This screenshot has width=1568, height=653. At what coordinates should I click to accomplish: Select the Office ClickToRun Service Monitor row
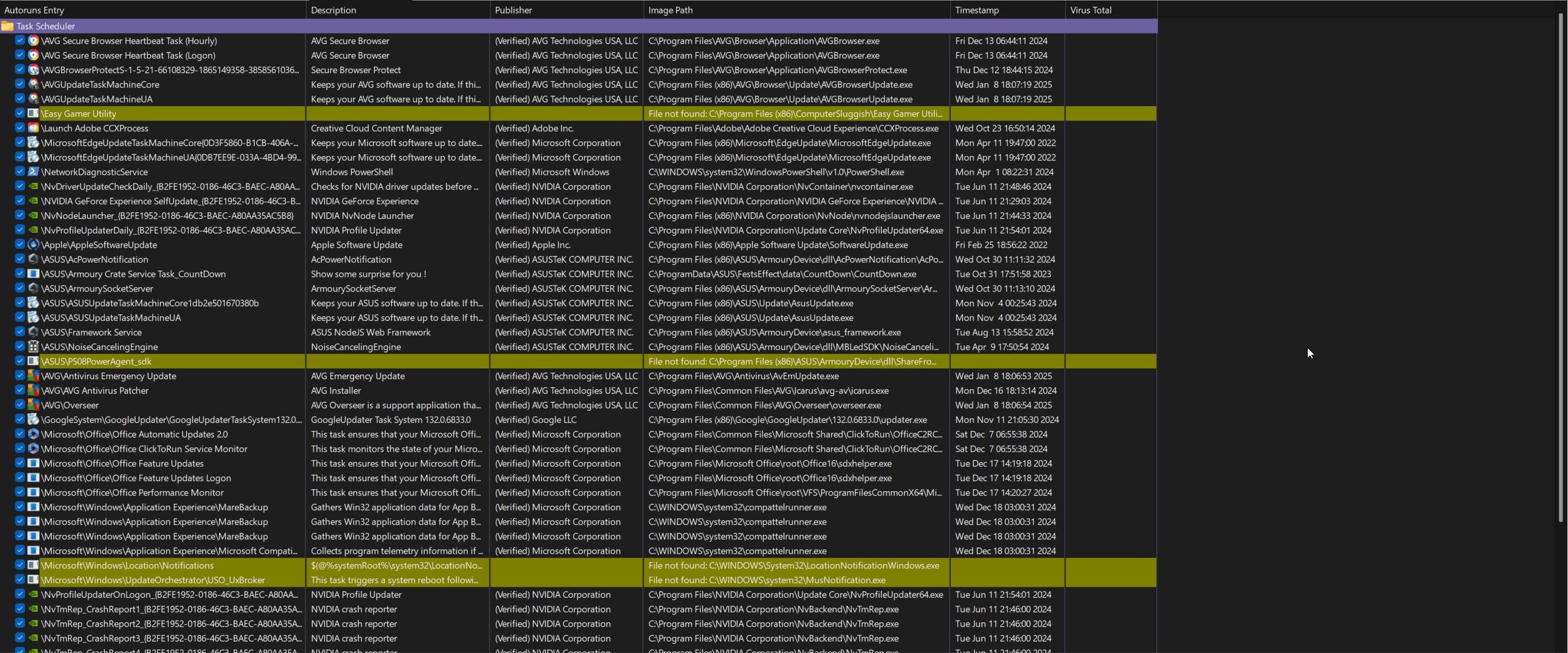coord(579,449)
